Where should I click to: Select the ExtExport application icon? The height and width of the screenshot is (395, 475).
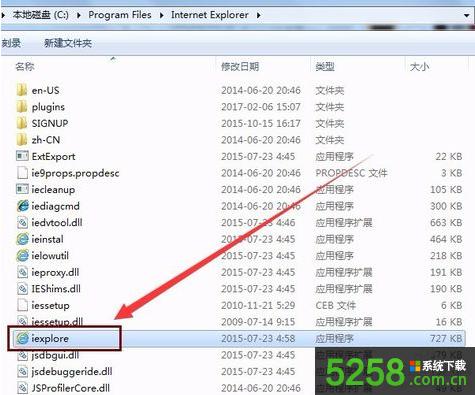tap(22, 156)
